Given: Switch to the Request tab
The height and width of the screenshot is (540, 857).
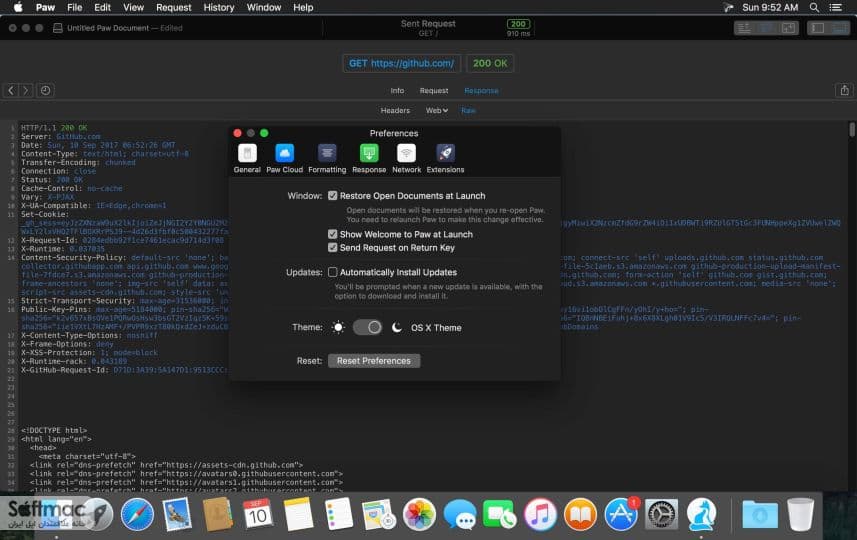Looking at the screenshot, I should pyautogui.click(x=434, y=91).
